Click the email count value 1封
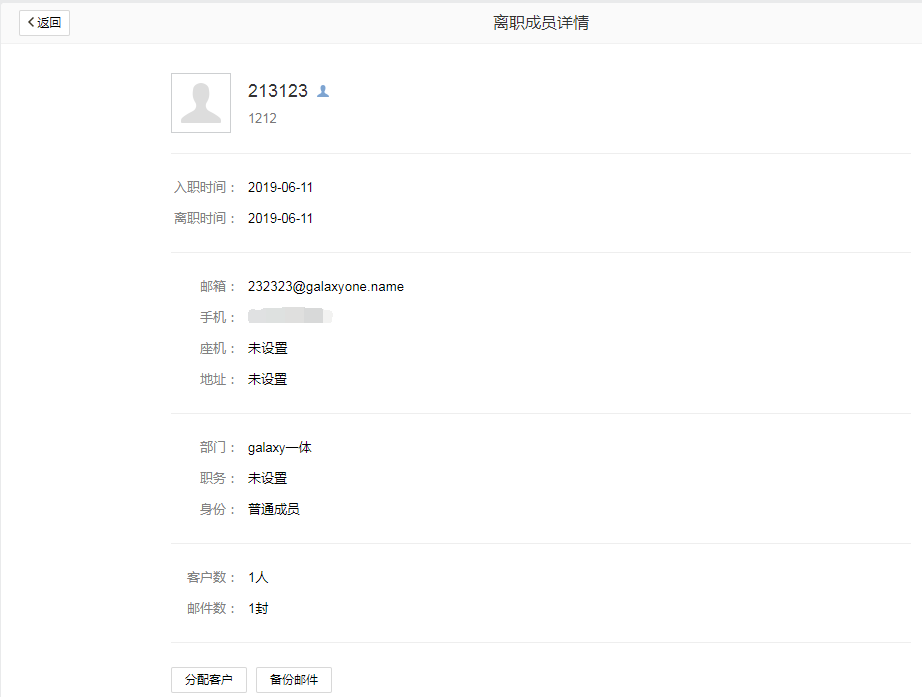 click(257, 608)
